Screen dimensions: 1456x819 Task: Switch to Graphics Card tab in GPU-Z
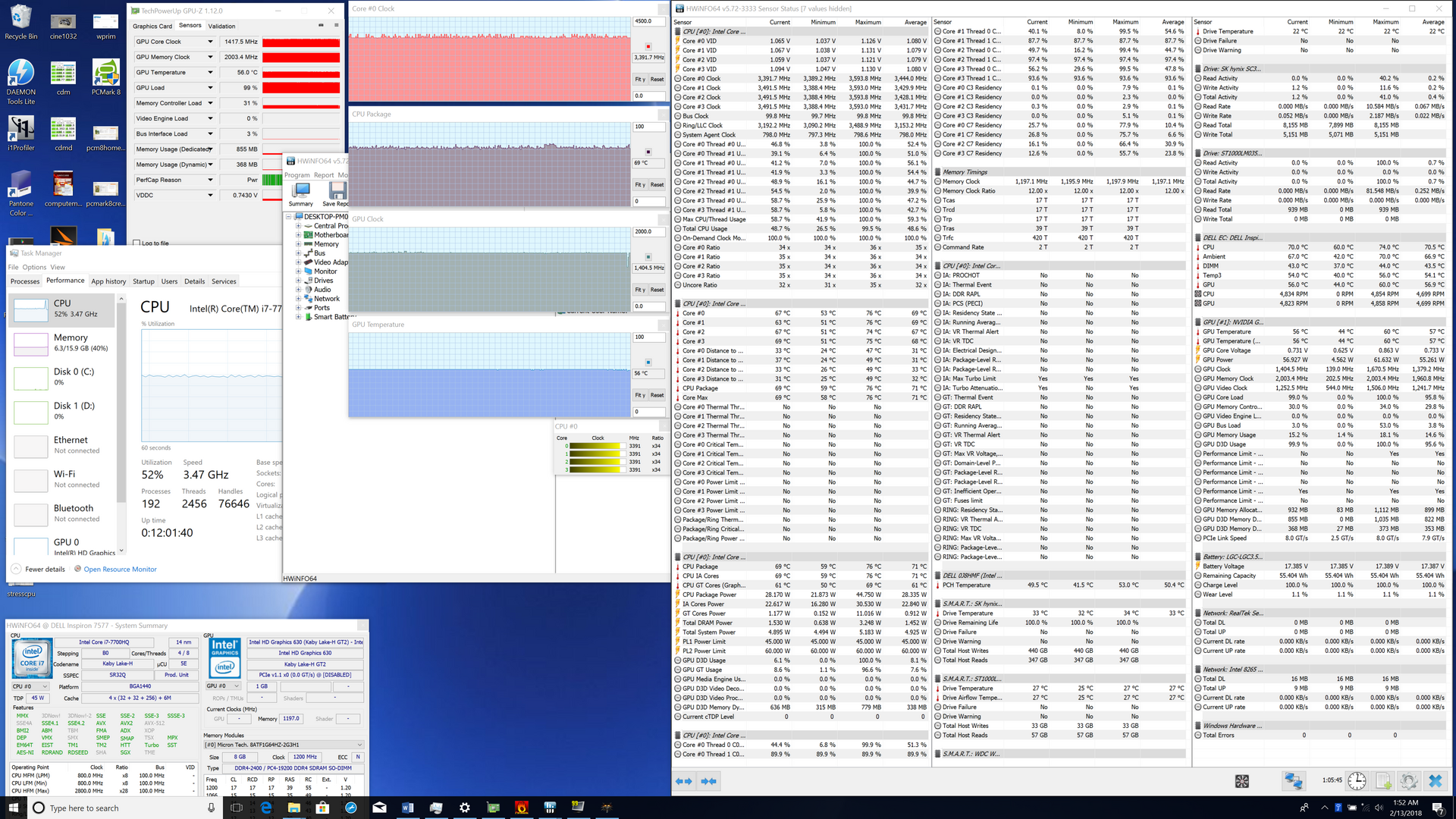[x=152, y=26]
